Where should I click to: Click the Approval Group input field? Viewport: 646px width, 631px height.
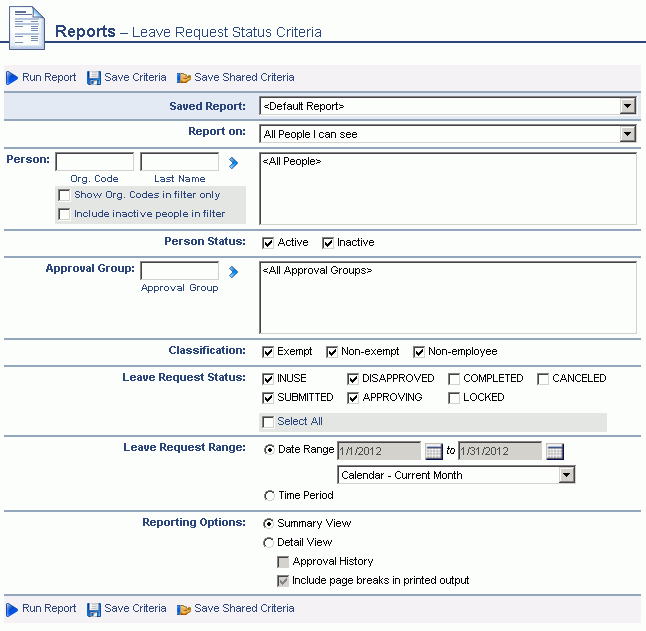(180, 271)
